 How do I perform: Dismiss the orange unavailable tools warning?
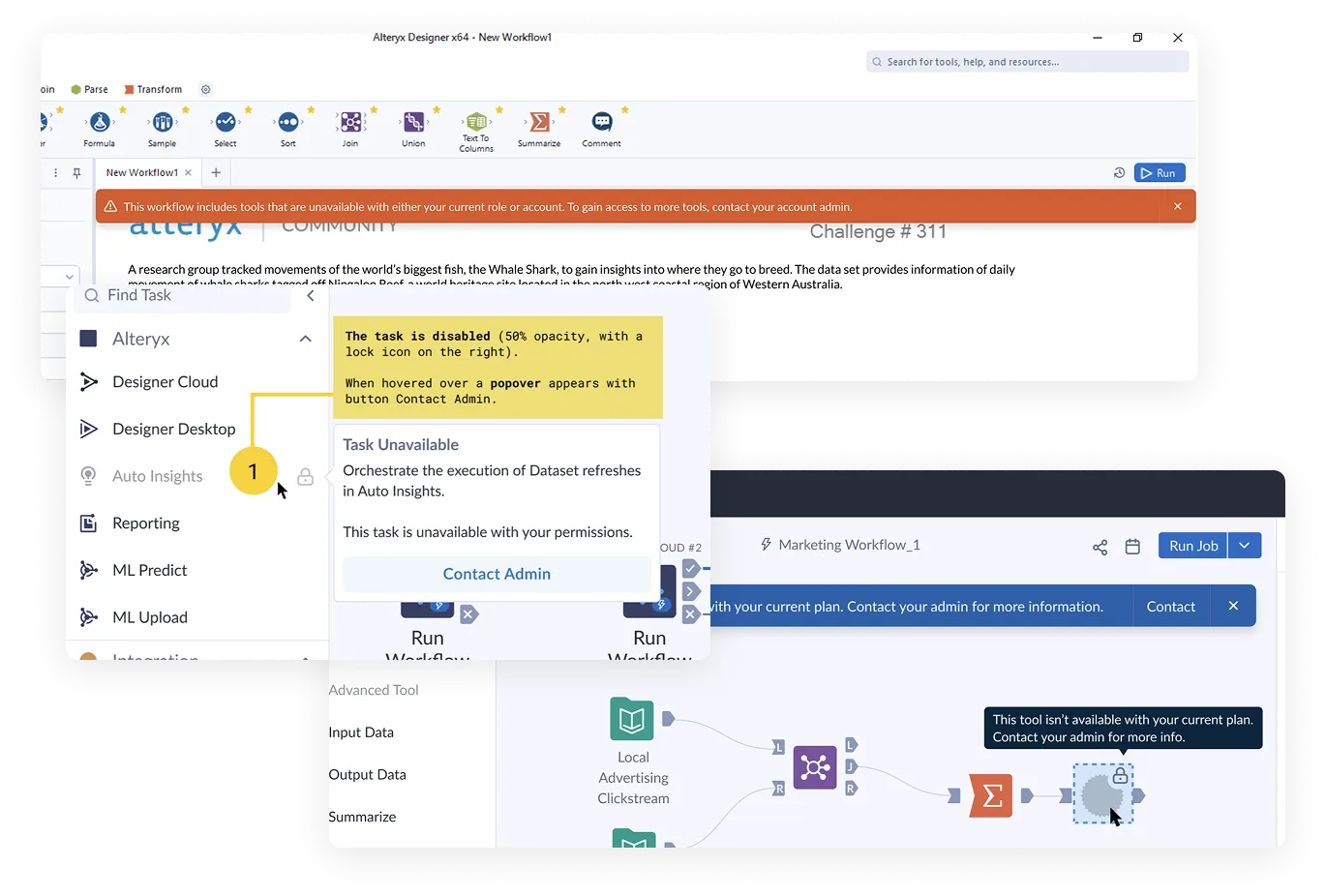coord(1178,206)
